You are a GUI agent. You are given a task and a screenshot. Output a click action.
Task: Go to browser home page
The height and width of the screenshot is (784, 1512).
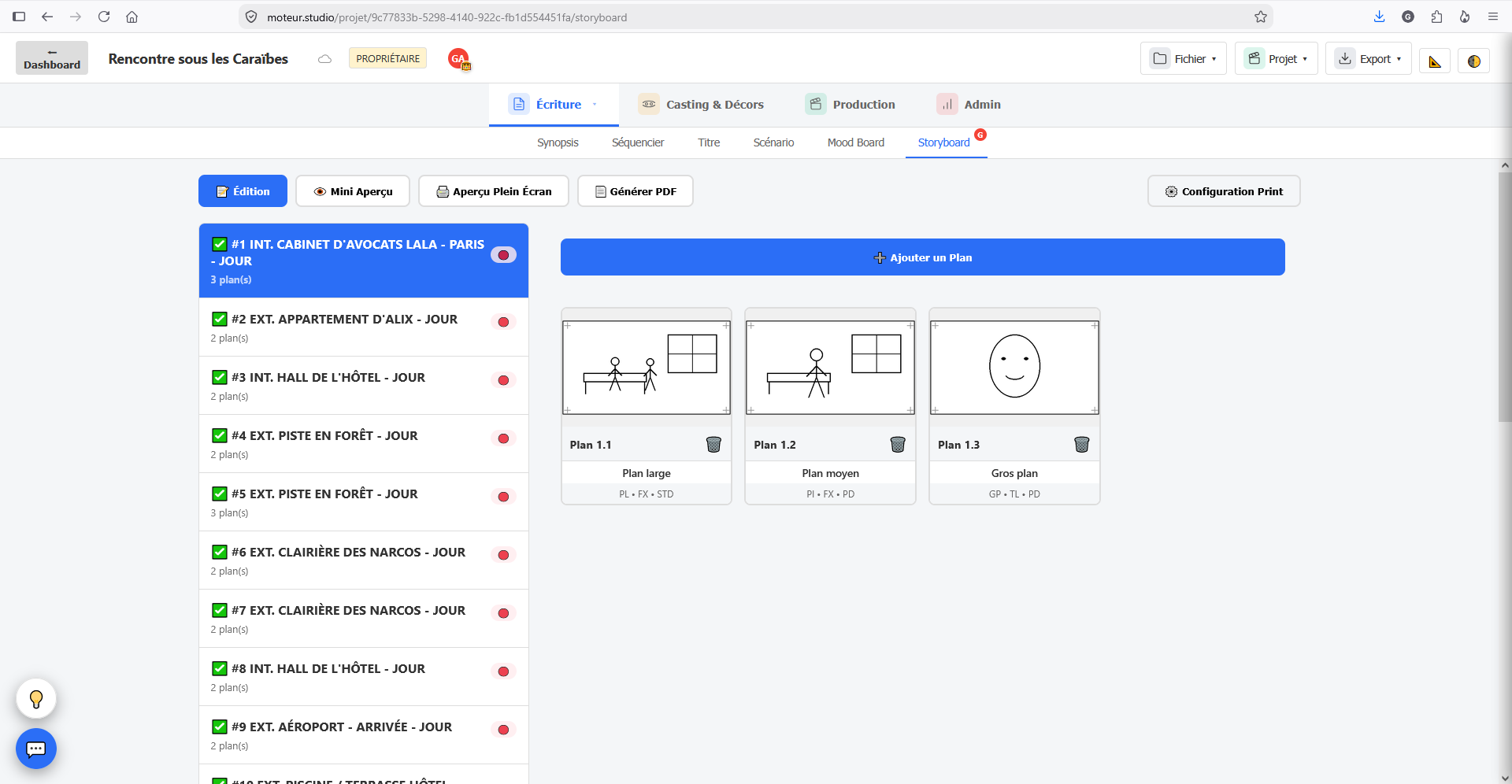tap(132, 17)
